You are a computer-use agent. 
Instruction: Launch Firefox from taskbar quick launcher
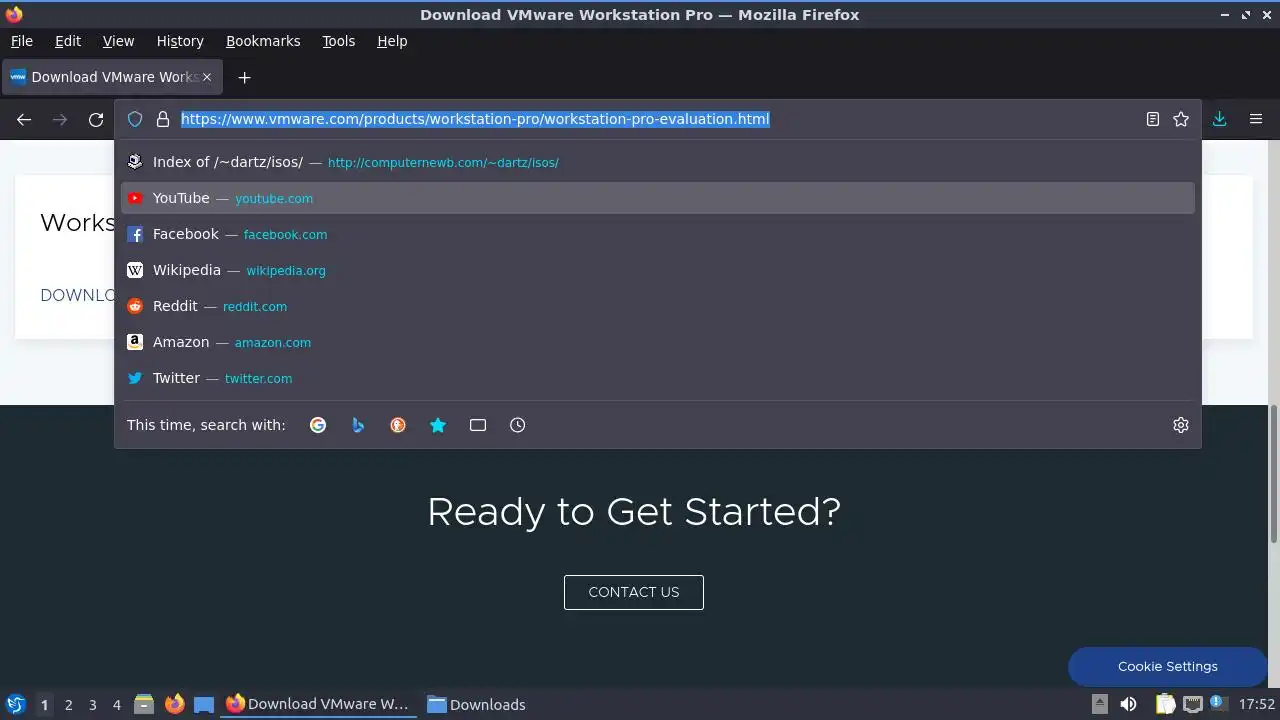coord(175,704)
